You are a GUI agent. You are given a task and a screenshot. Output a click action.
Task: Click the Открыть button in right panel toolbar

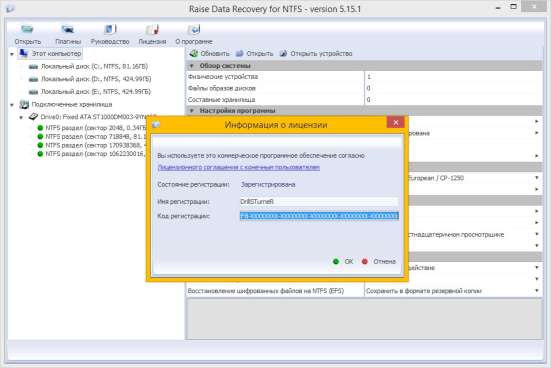pyautogui.click(x=254, y=53)
